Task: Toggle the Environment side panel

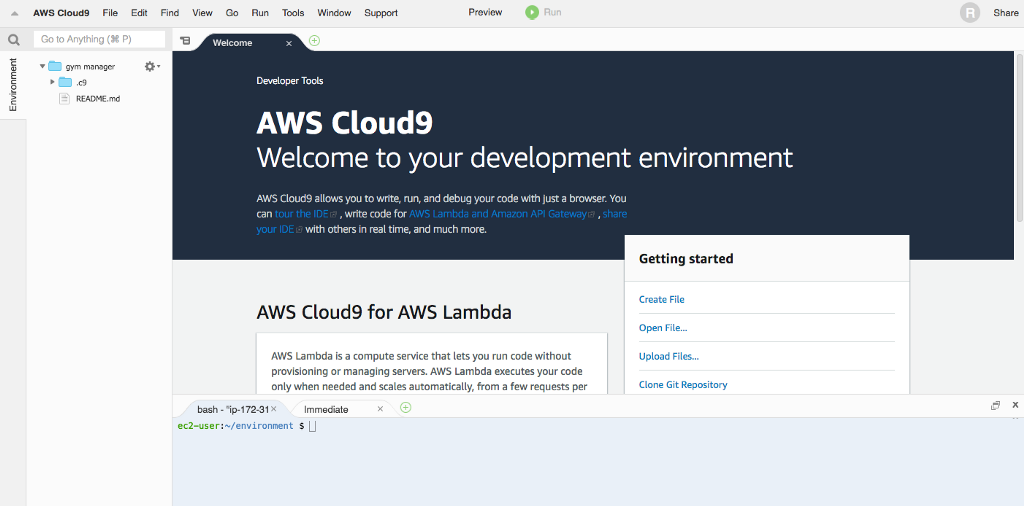Action: point(13,85)
